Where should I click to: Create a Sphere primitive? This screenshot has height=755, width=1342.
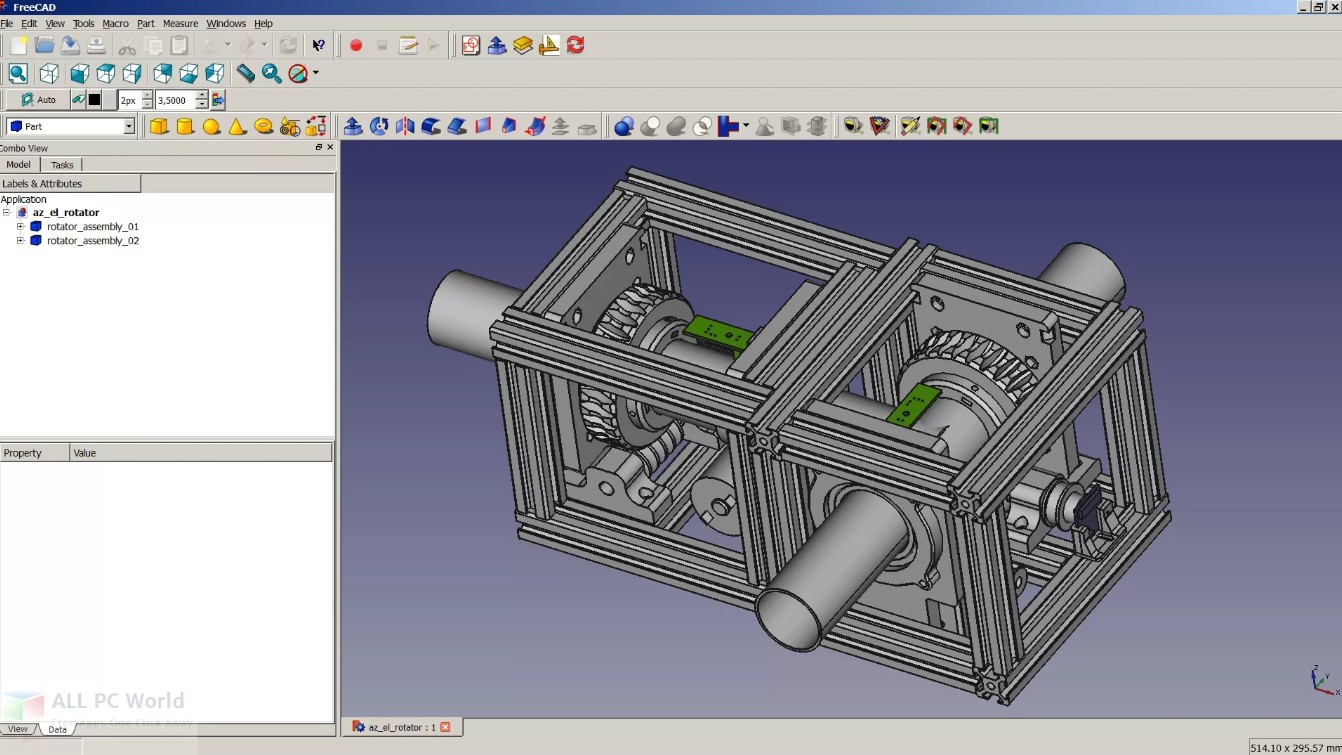(x=211, y=126)
